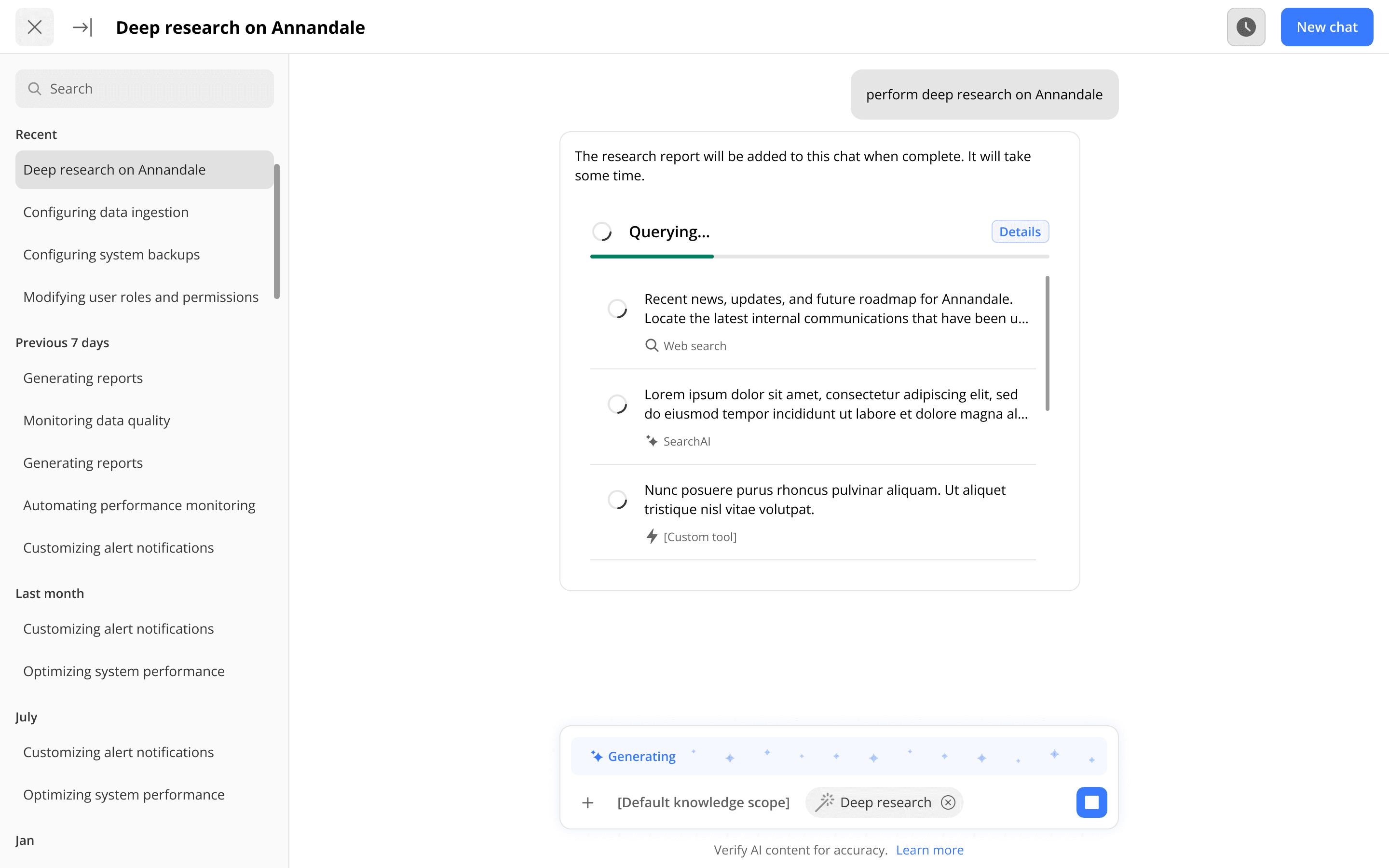The image size is (1389, 868).
Task: Click the collapse panel arrow icon
Action: coord(82,27)
